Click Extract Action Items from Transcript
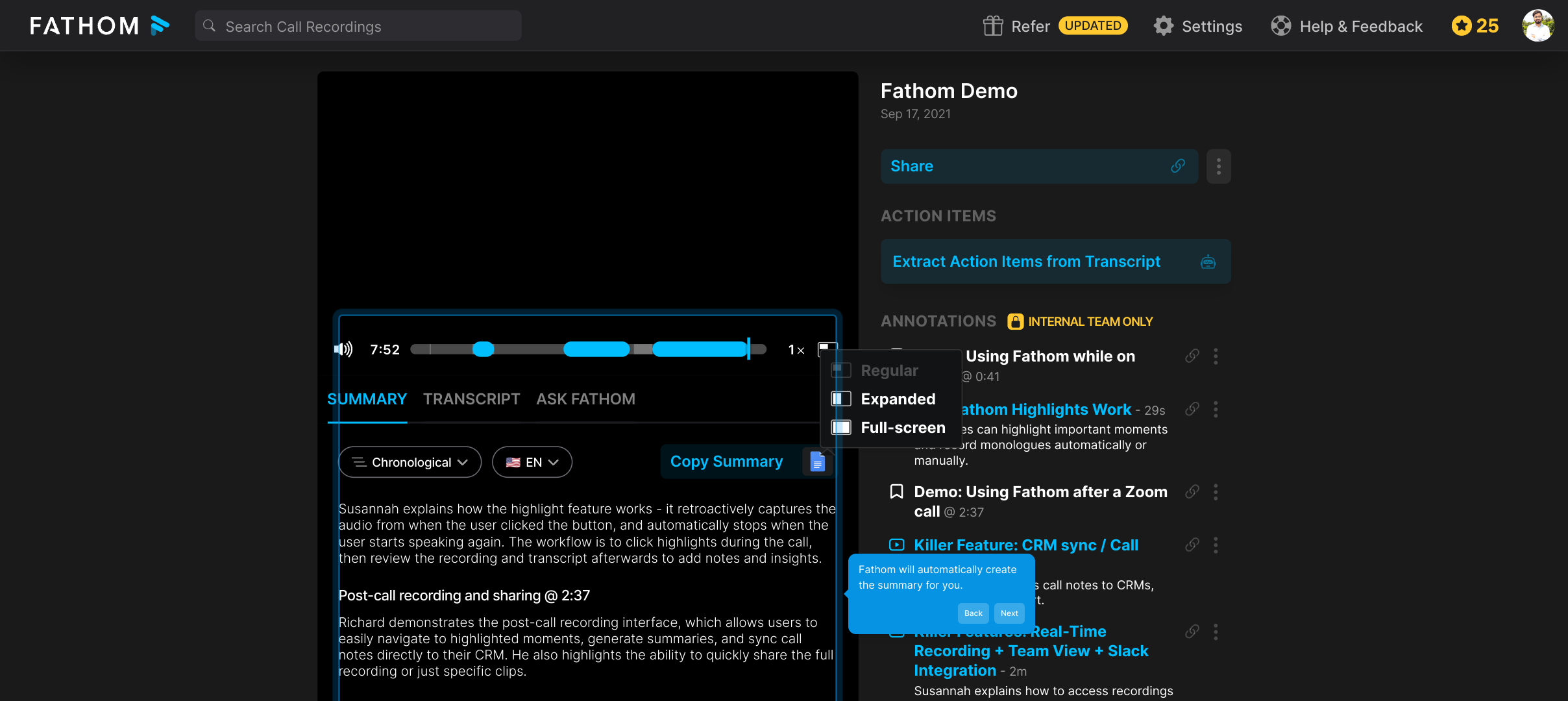The height and width of the screenshot is (701, 1568). [x=1055, y=262]
